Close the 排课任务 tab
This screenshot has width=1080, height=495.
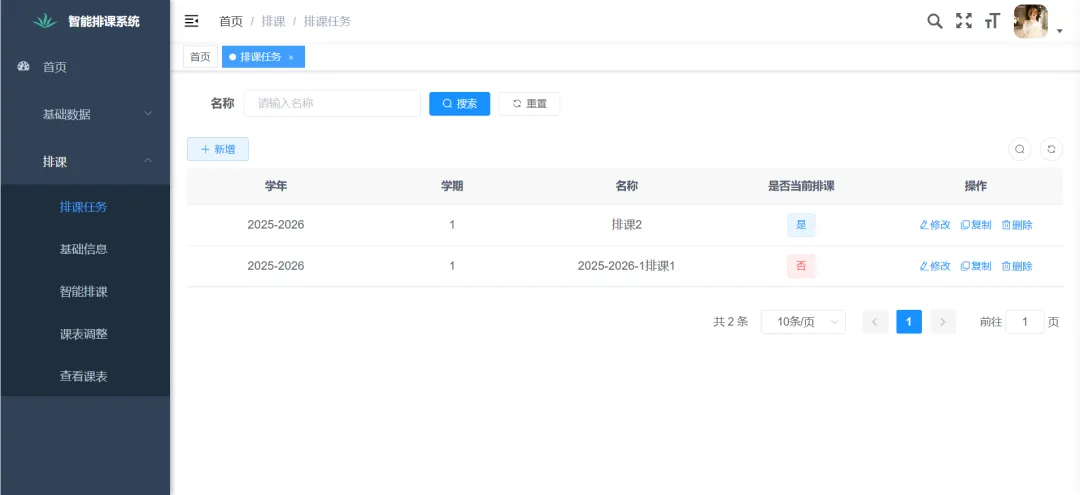[x=291, y=58]
